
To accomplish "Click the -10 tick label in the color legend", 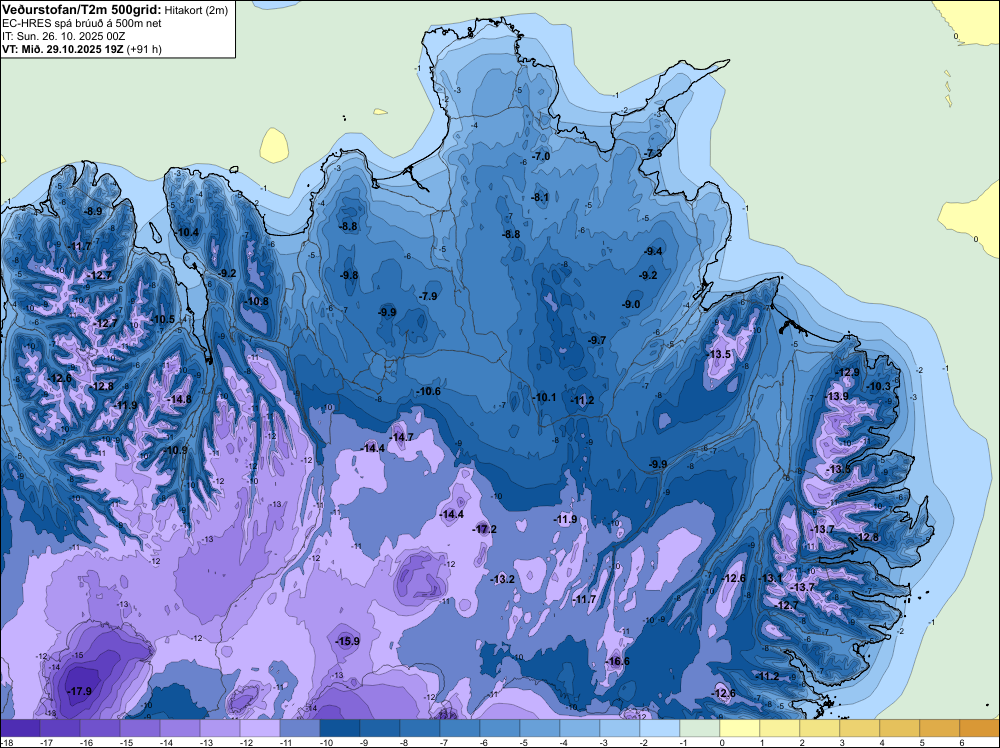I will [x=325, y=742].
